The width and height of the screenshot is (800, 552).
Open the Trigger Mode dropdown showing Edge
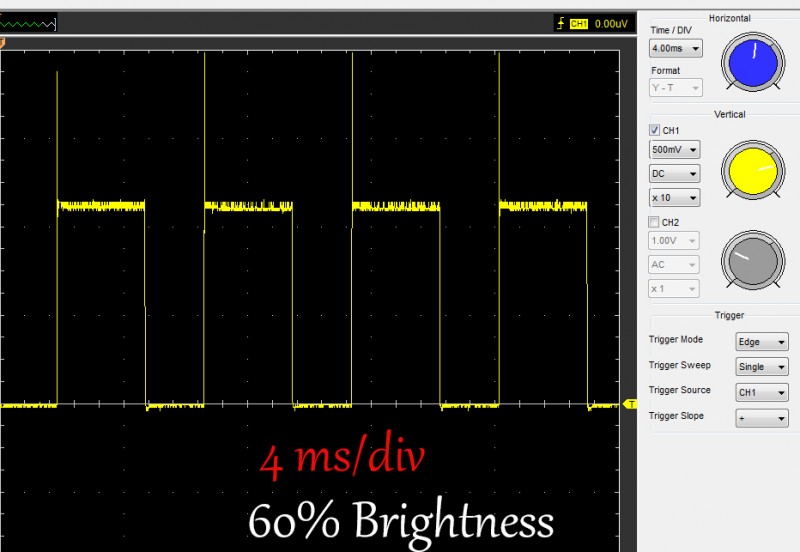point(762,342)
